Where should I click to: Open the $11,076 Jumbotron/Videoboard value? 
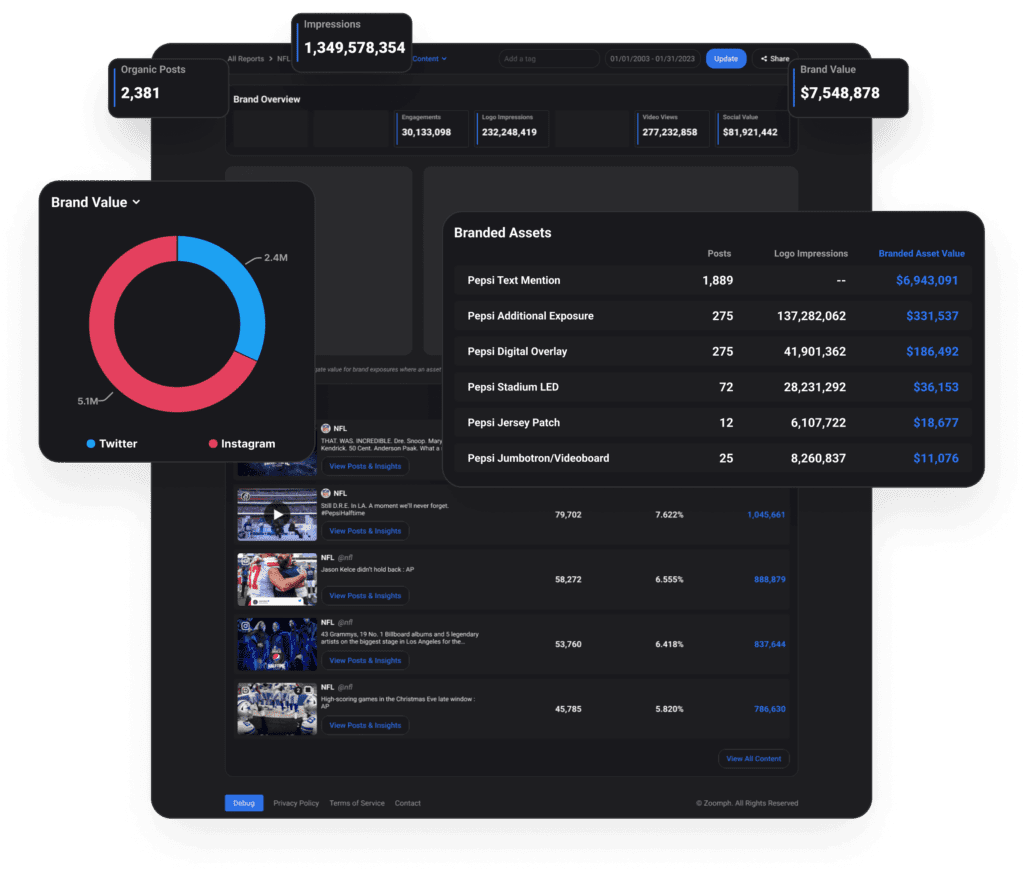[936, 458]
